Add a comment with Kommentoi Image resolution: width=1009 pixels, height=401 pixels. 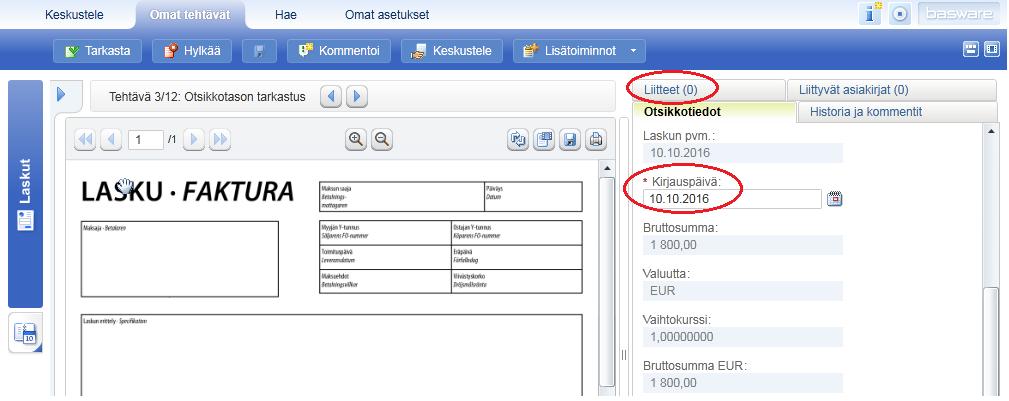338,51
